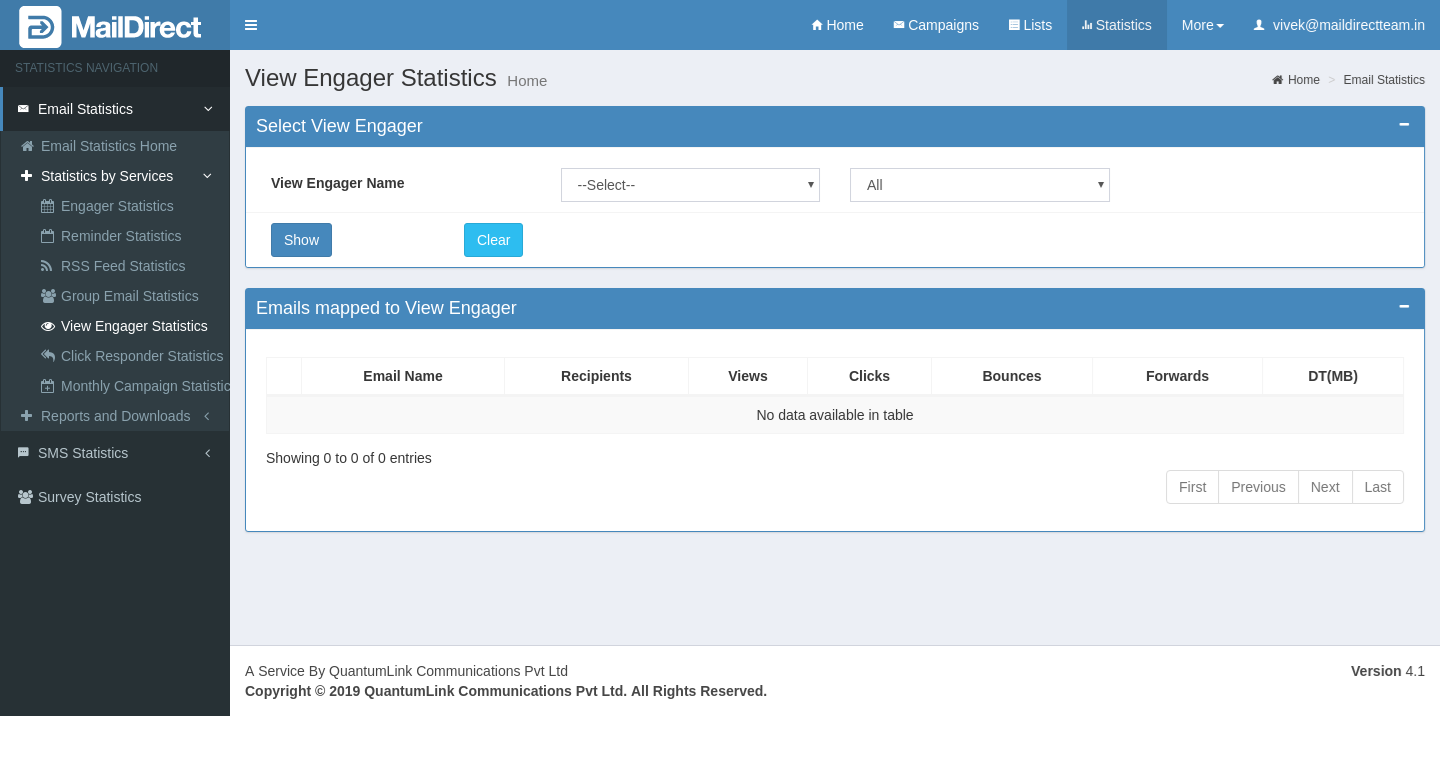This screenshot has height=766, width=1440.
Task: Go to Lists in the top navigation
Action: 1030,25
